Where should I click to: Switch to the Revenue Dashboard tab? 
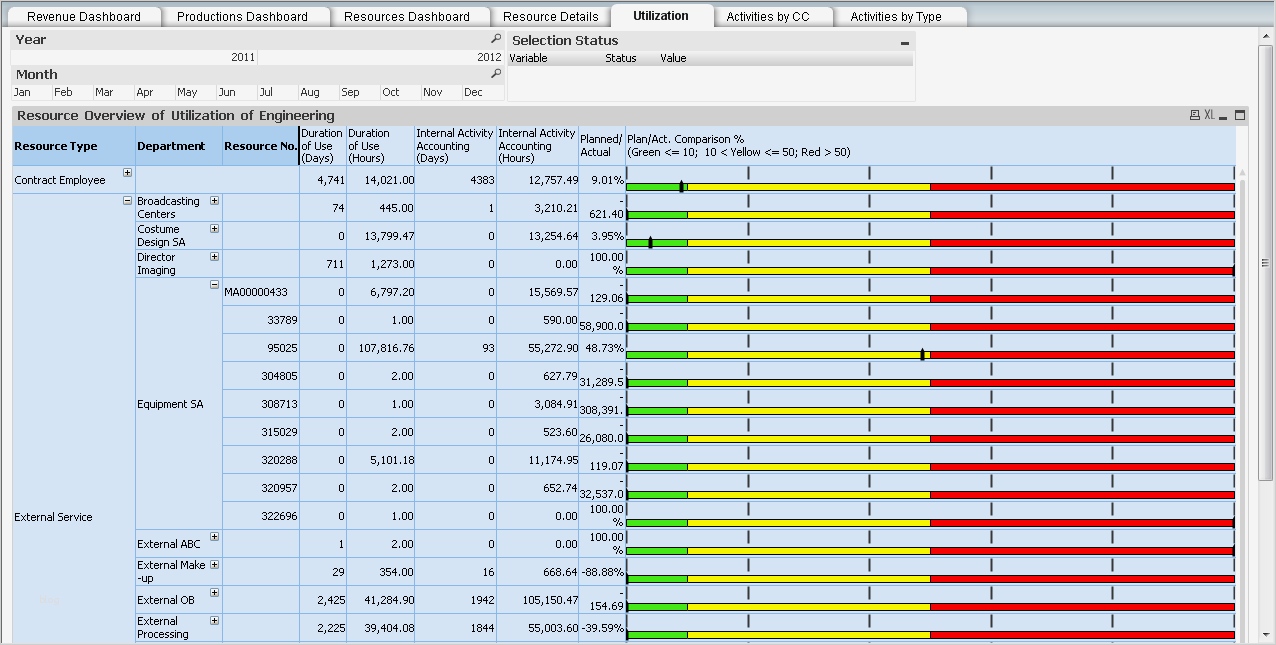(84, 16)
